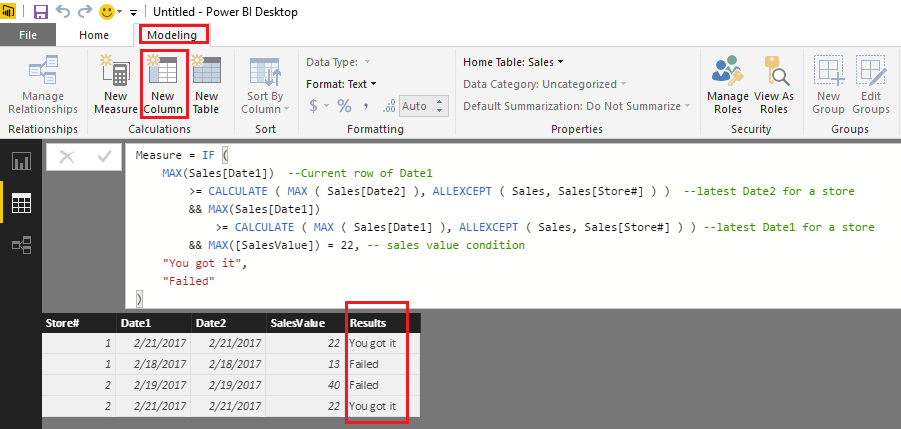Open the smiley feedback dropdown arrow
The height and width of the screenshot is (429, 901).
pos(120,12)
